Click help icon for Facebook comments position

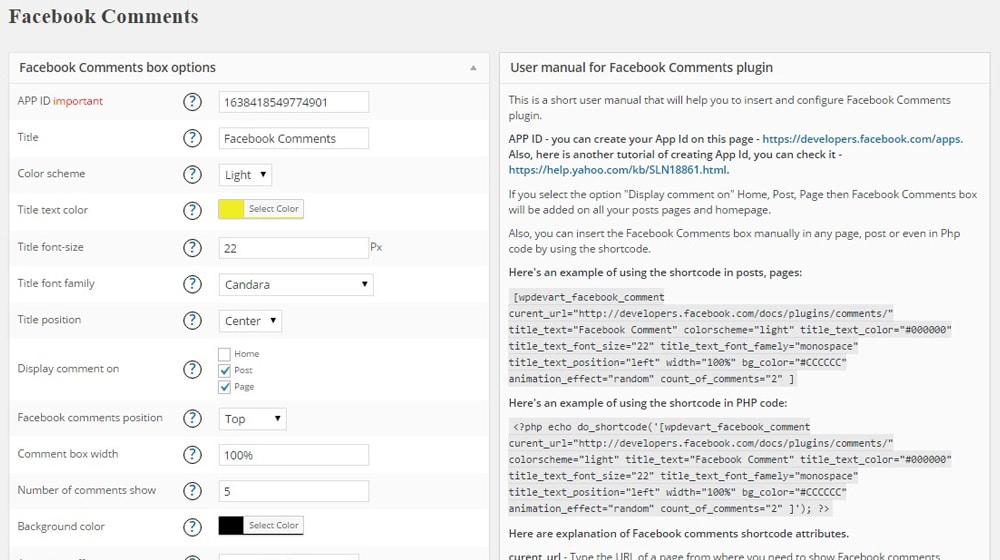[x=192, y=418]
